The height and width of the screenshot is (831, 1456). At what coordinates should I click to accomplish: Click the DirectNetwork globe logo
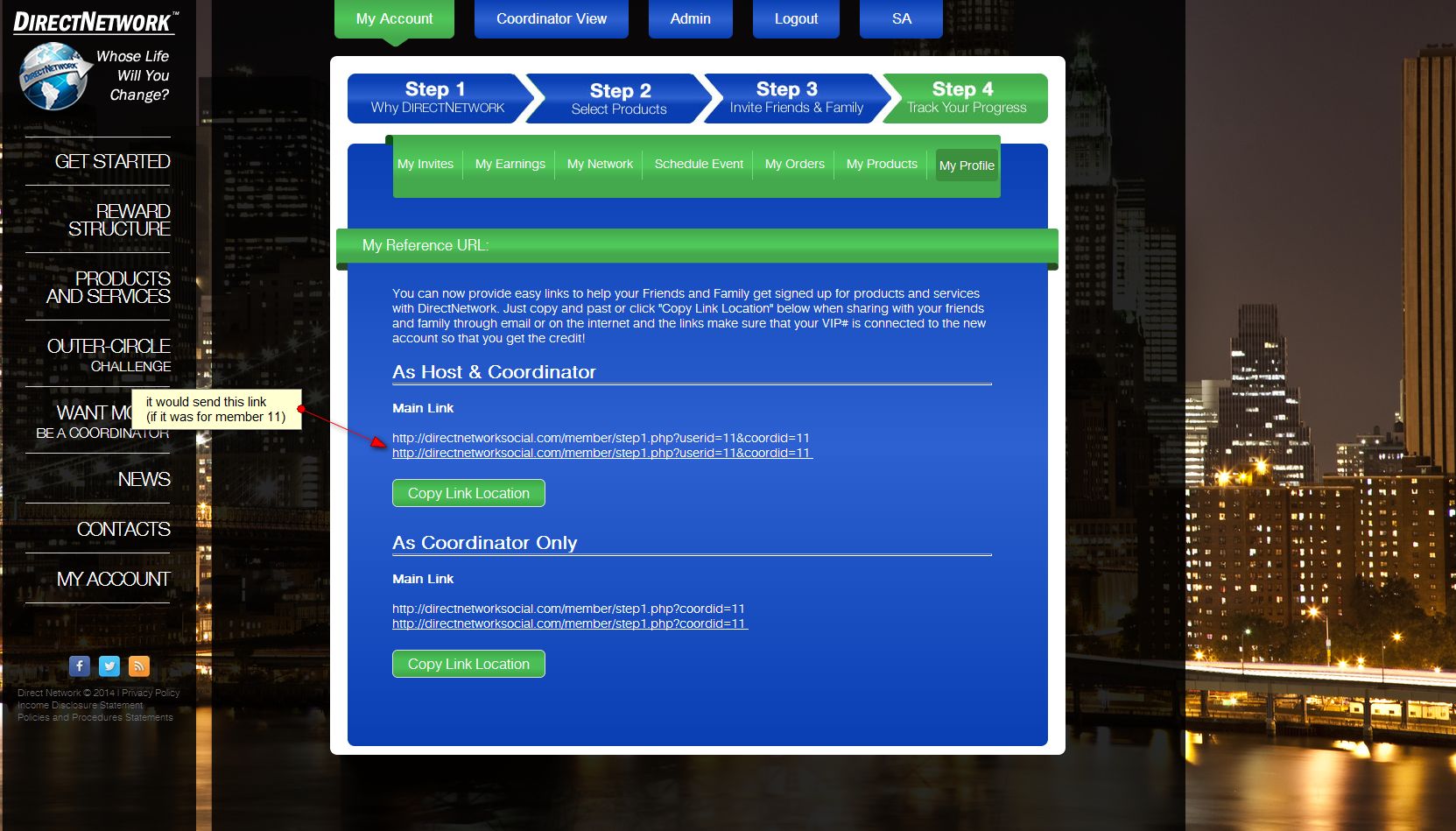coord(54,76)
